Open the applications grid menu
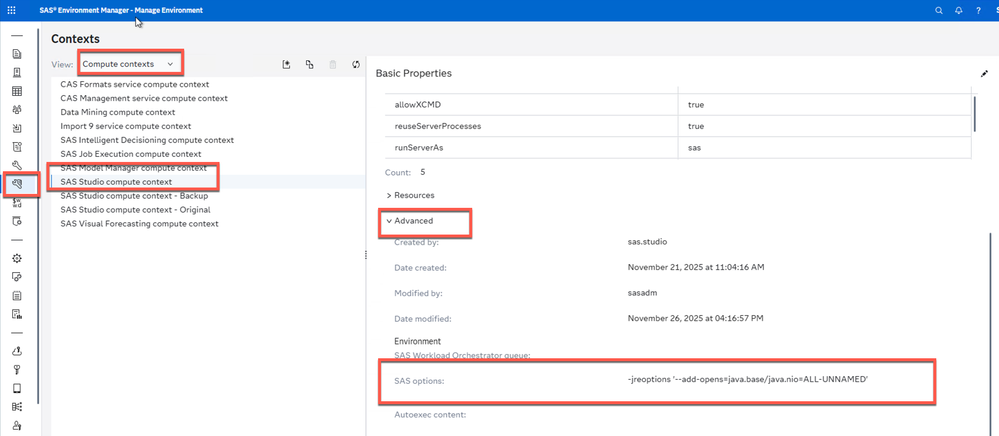Image resolution: width=999 pixels, height=436 pixels. pos(11,10)
